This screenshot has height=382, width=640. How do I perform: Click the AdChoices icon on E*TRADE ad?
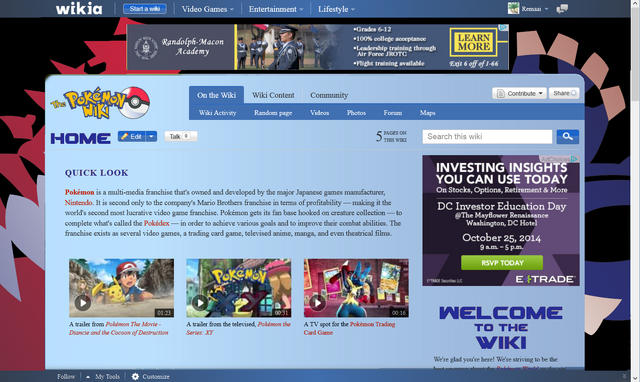tap(574, 159)
